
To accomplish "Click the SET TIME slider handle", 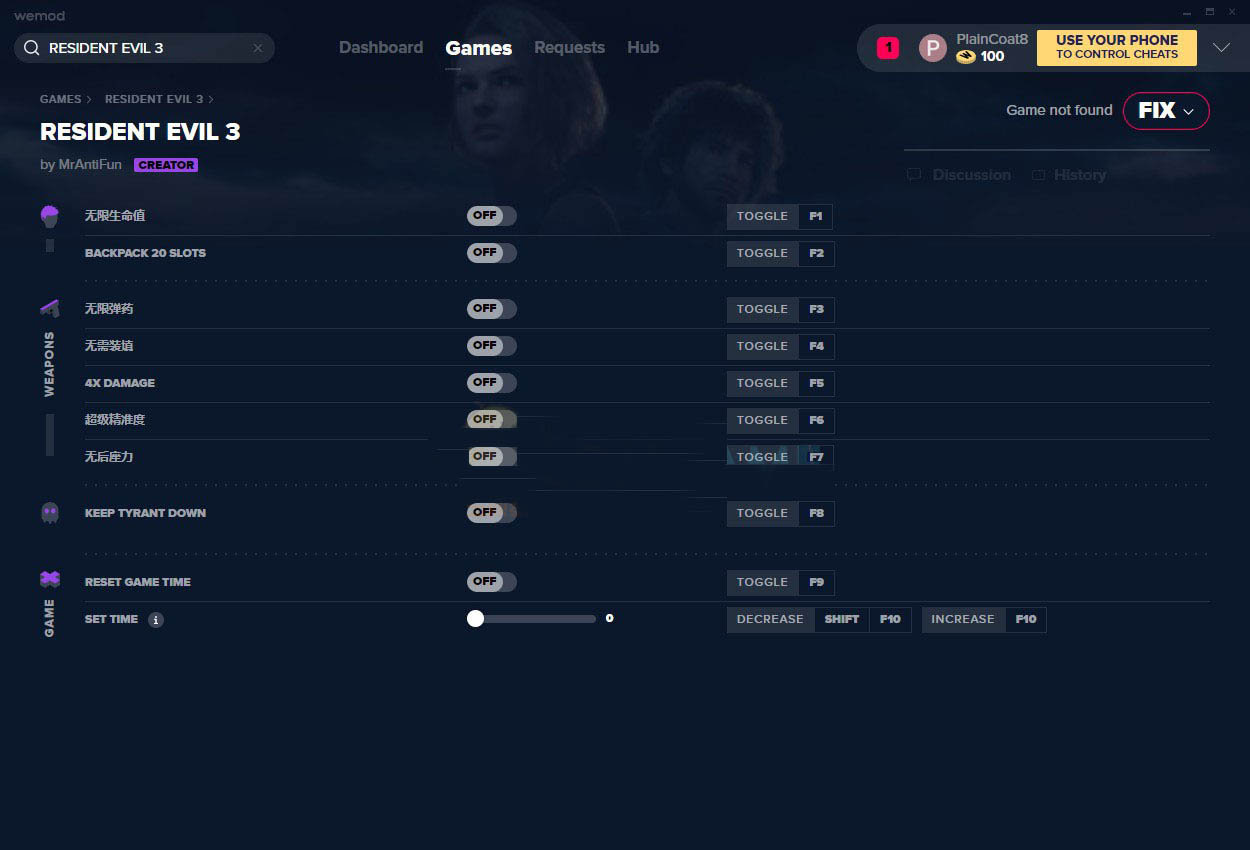I will pos(476,619).
